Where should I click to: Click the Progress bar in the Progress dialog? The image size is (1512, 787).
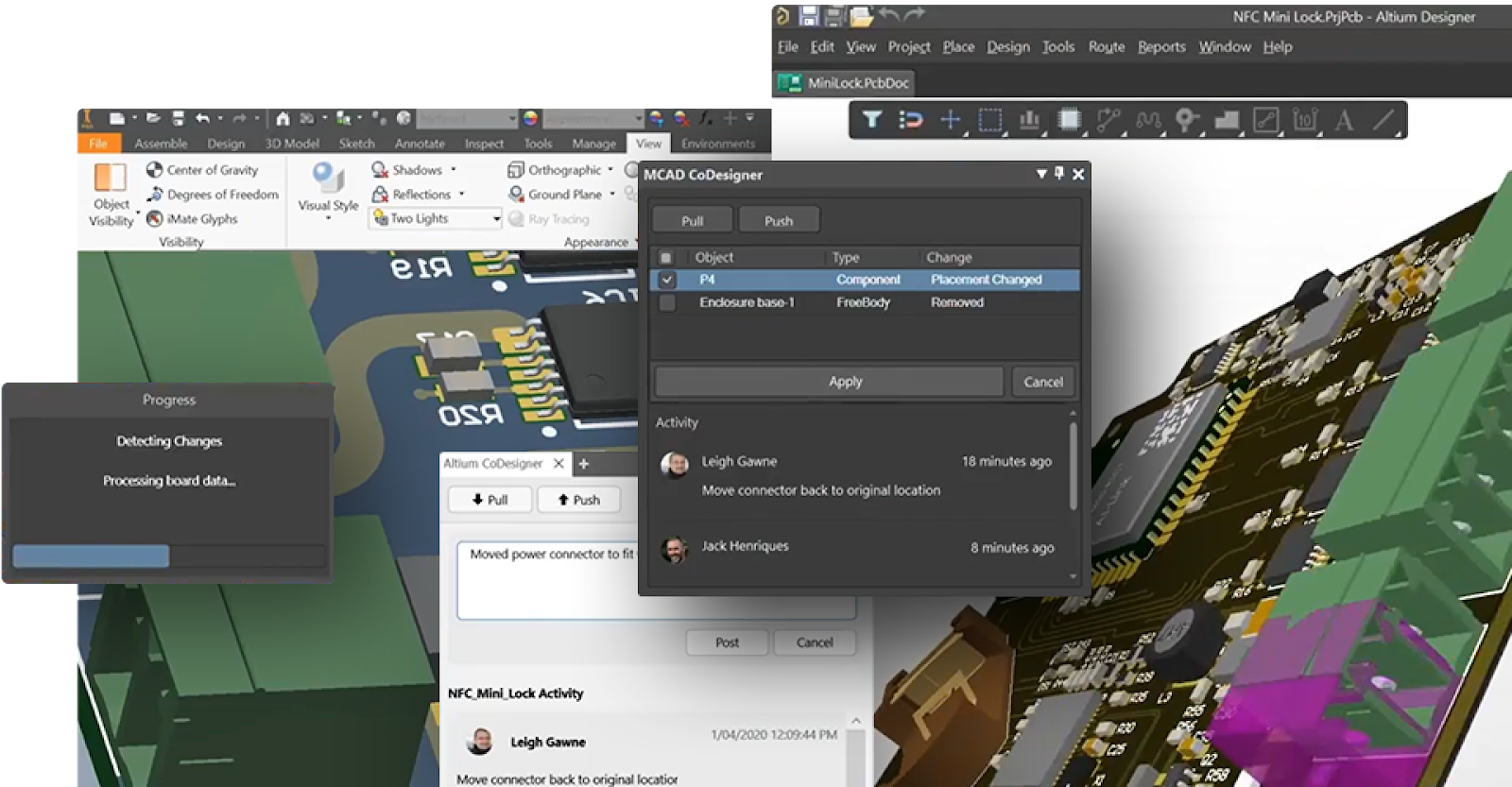[169, 556]
